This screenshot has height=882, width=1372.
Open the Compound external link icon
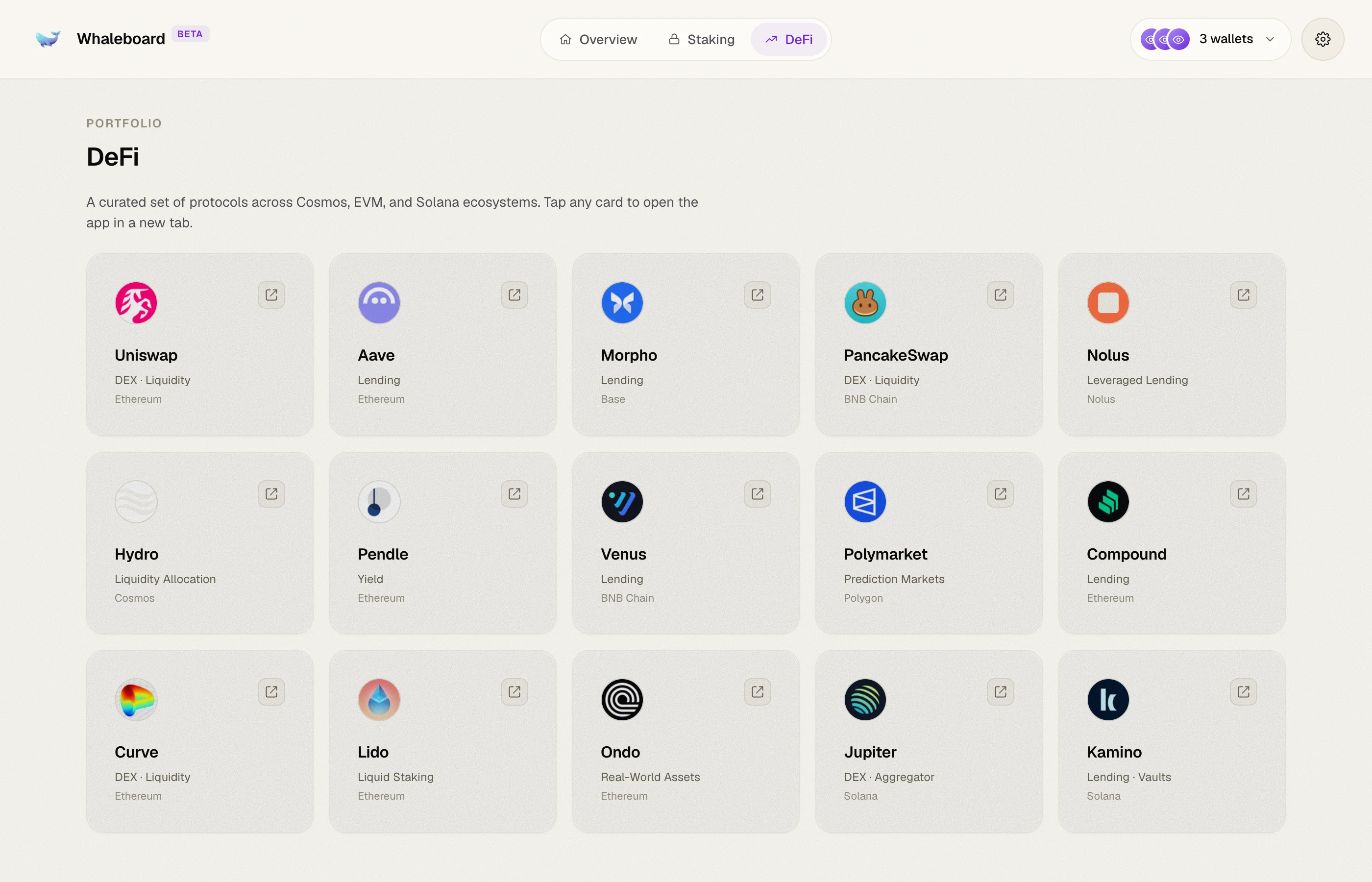click(1244, 494)
